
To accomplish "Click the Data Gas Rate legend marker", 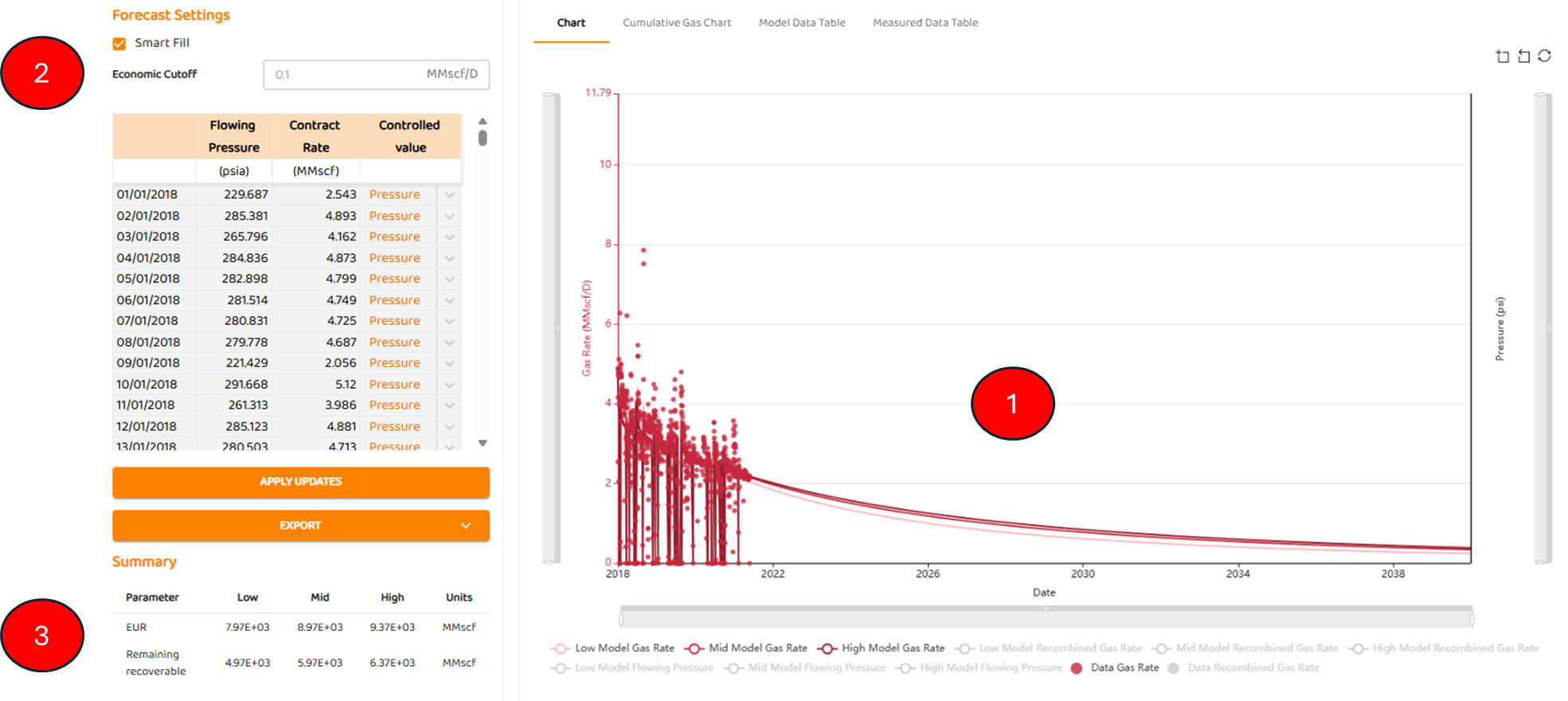I will [x=1077, y=668].
